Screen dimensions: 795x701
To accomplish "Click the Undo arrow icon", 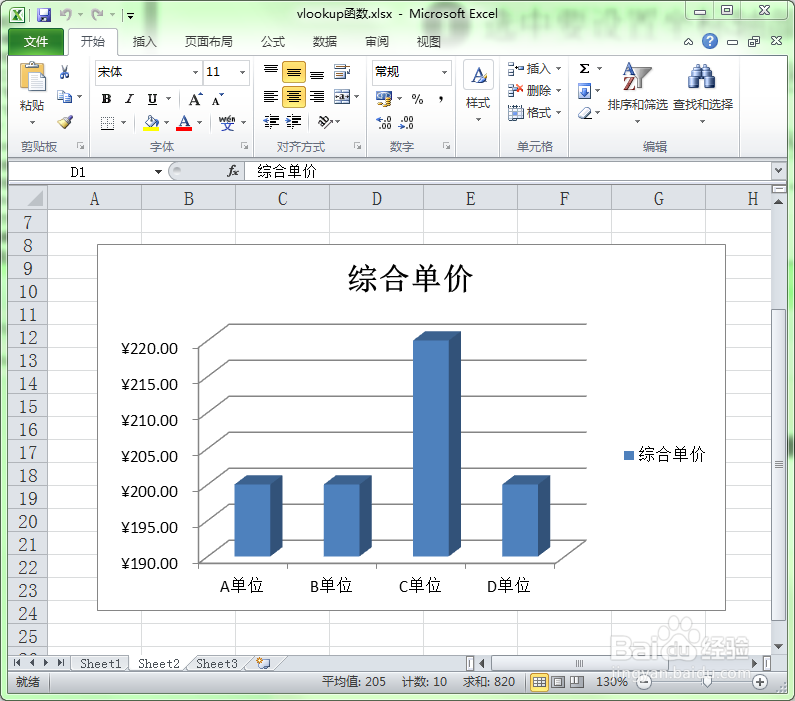I will tap(65, 14).
